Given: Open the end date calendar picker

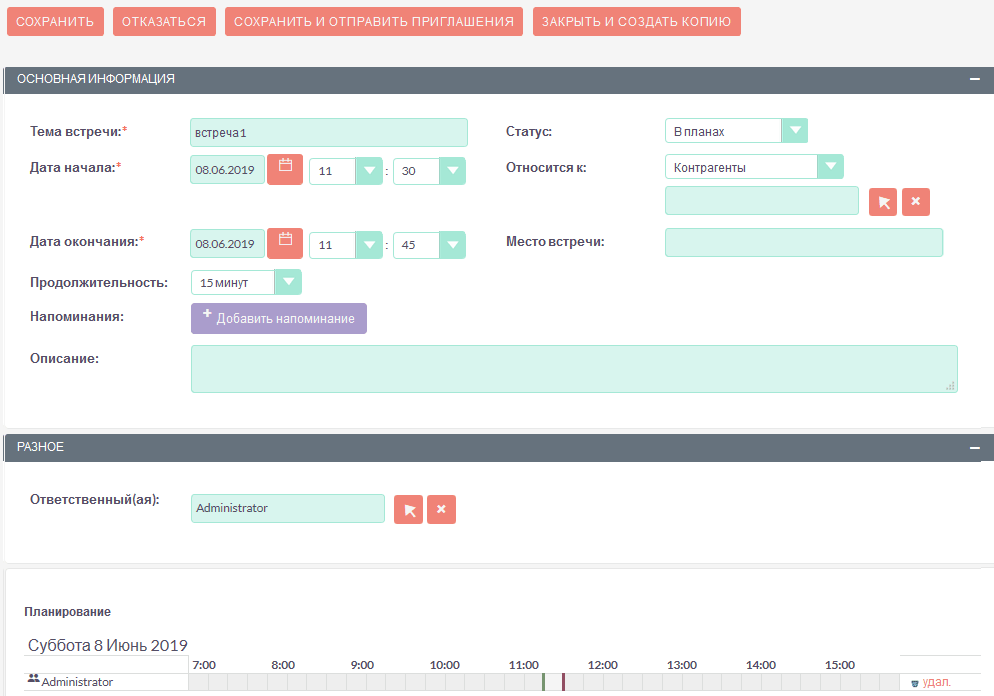Looking at the screenshot, I should tap(285, 243).
